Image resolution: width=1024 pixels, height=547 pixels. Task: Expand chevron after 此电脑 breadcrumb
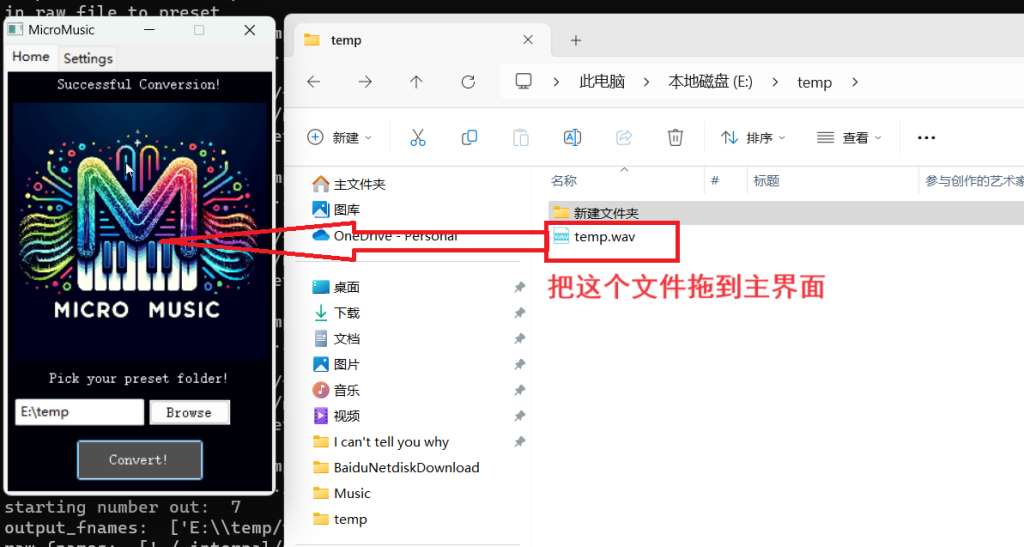(x=647, y=82)
